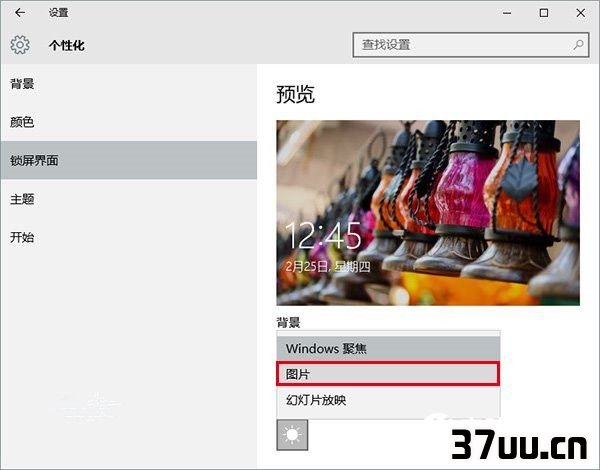Choose Windows 聚焦 from the background dropdown

click(x=388, y=349)
